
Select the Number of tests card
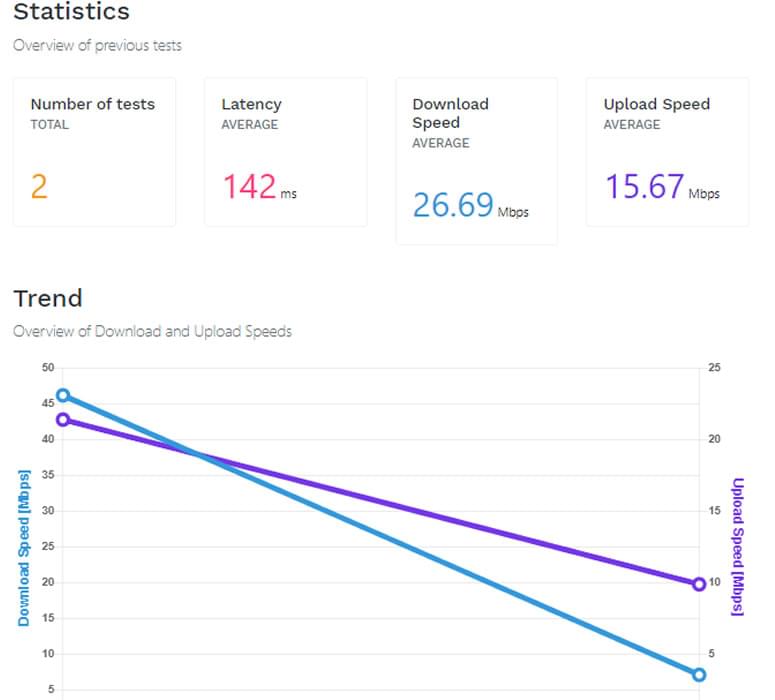(94, 152)
